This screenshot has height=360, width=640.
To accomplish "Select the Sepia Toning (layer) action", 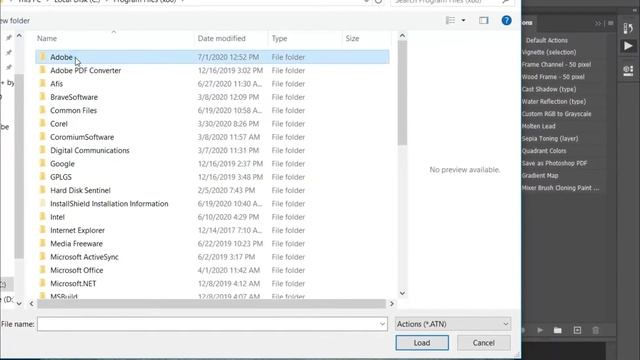I will 550,138.
